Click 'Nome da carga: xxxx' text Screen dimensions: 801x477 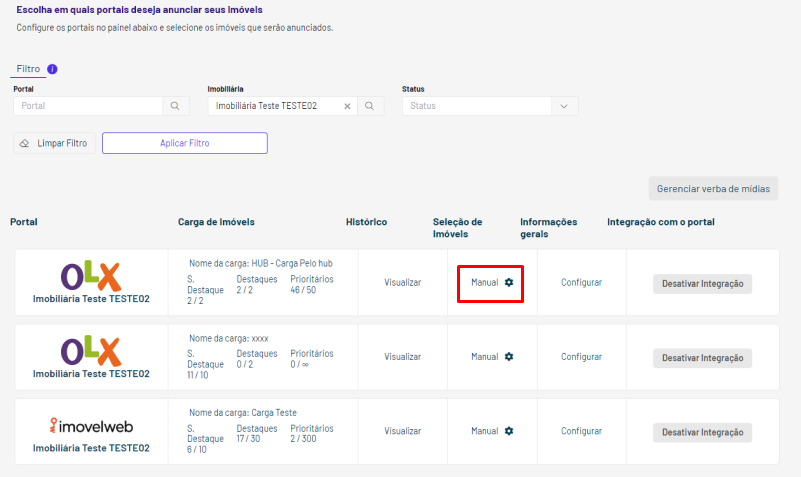pos(228,338)
